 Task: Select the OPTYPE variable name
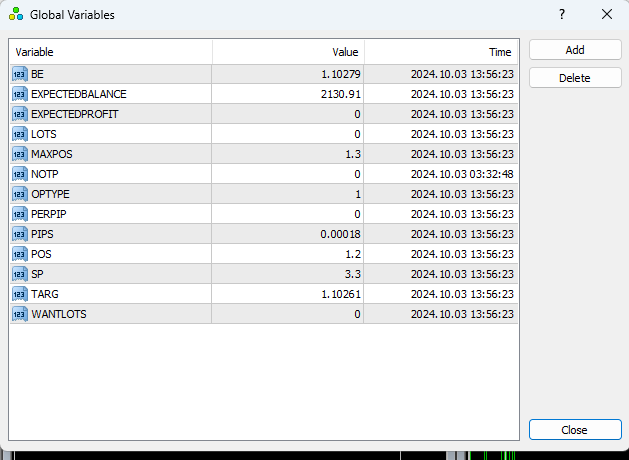pyautogui.click(x=50, y=195)
